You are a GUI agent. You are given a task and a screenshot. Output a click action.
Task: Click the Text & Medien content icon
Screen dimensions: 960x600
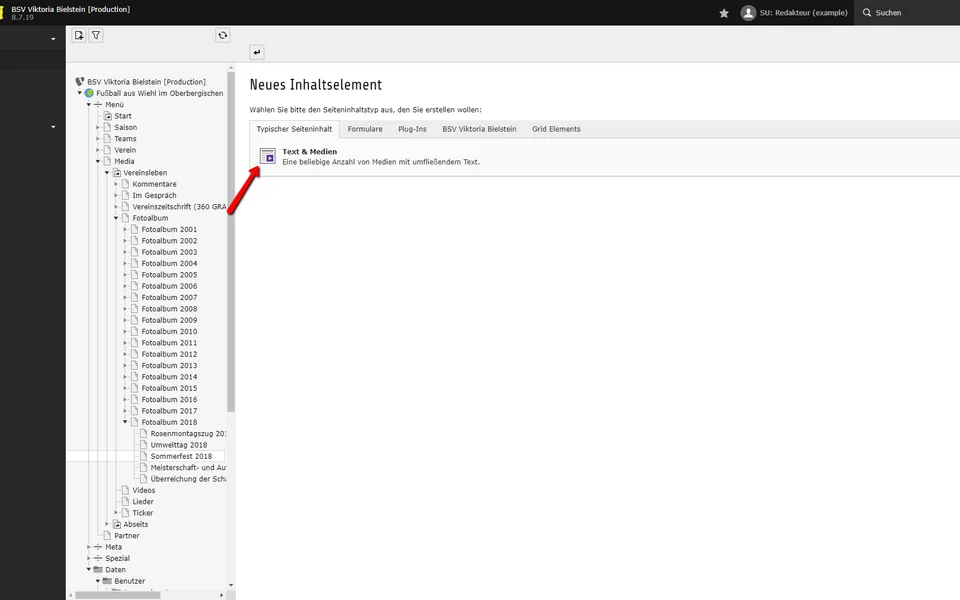(267, 156)
